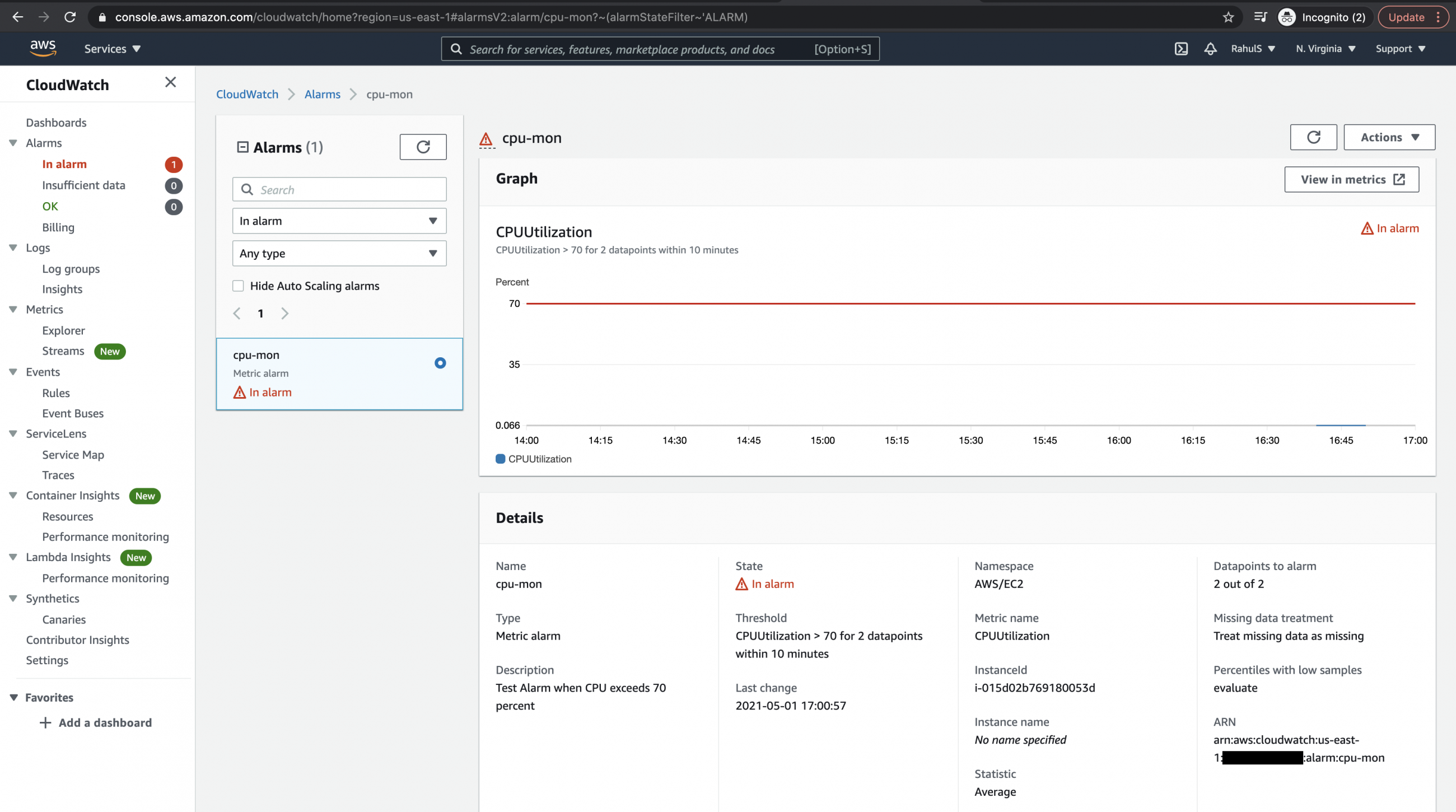Open the Services menu

pos(111,48)
